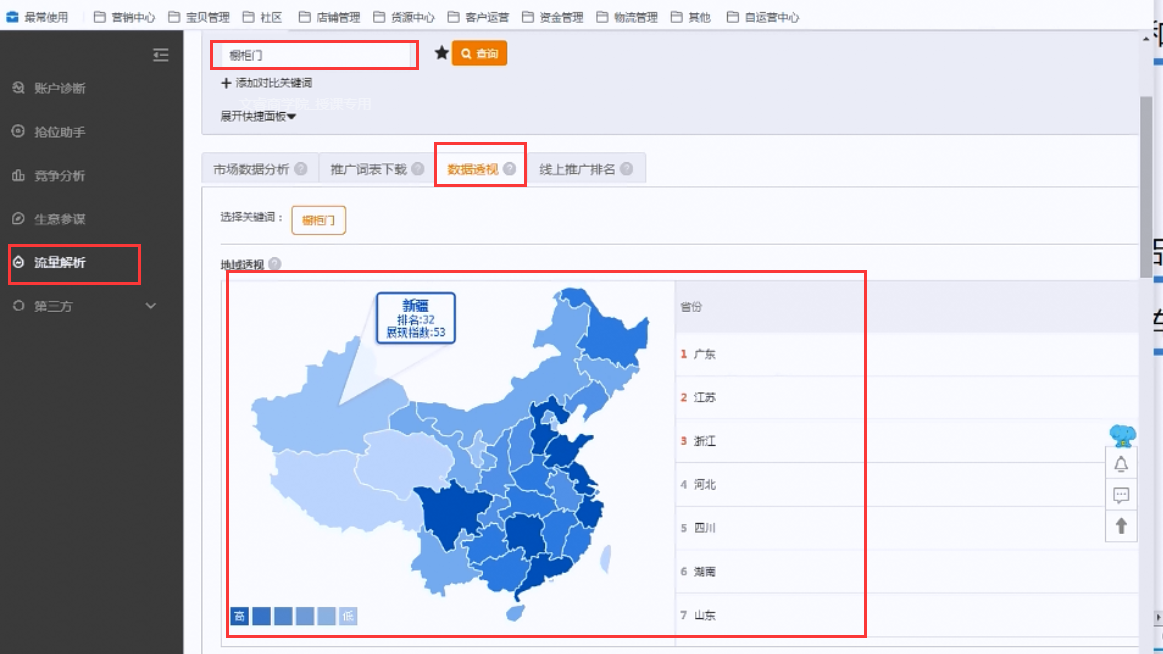
Task: Open the notification bell in floating toolbar
Action: 1121,464
